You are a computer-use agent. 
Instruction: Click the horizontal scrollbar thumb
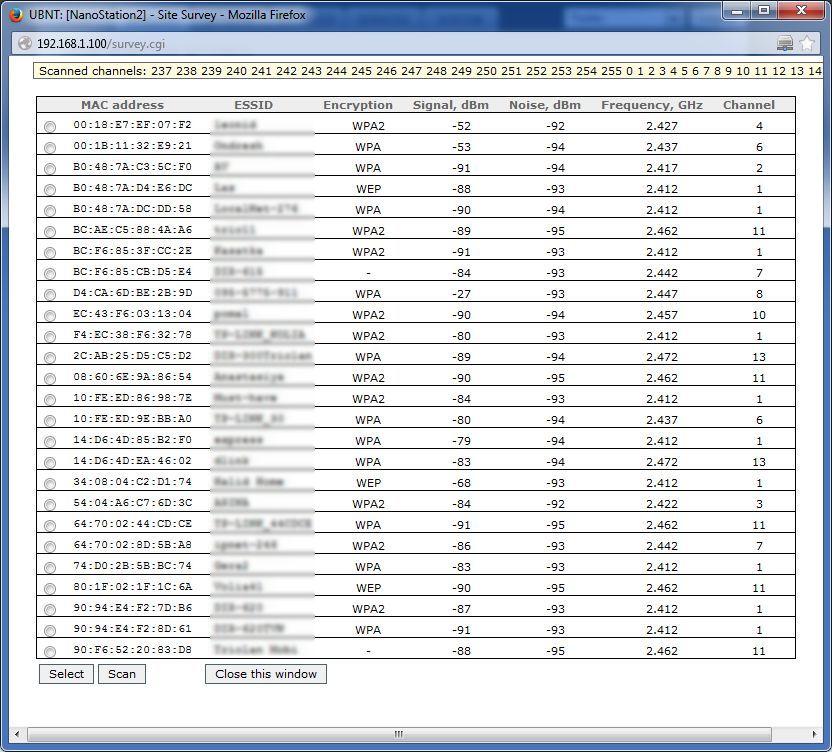[399, 734]
